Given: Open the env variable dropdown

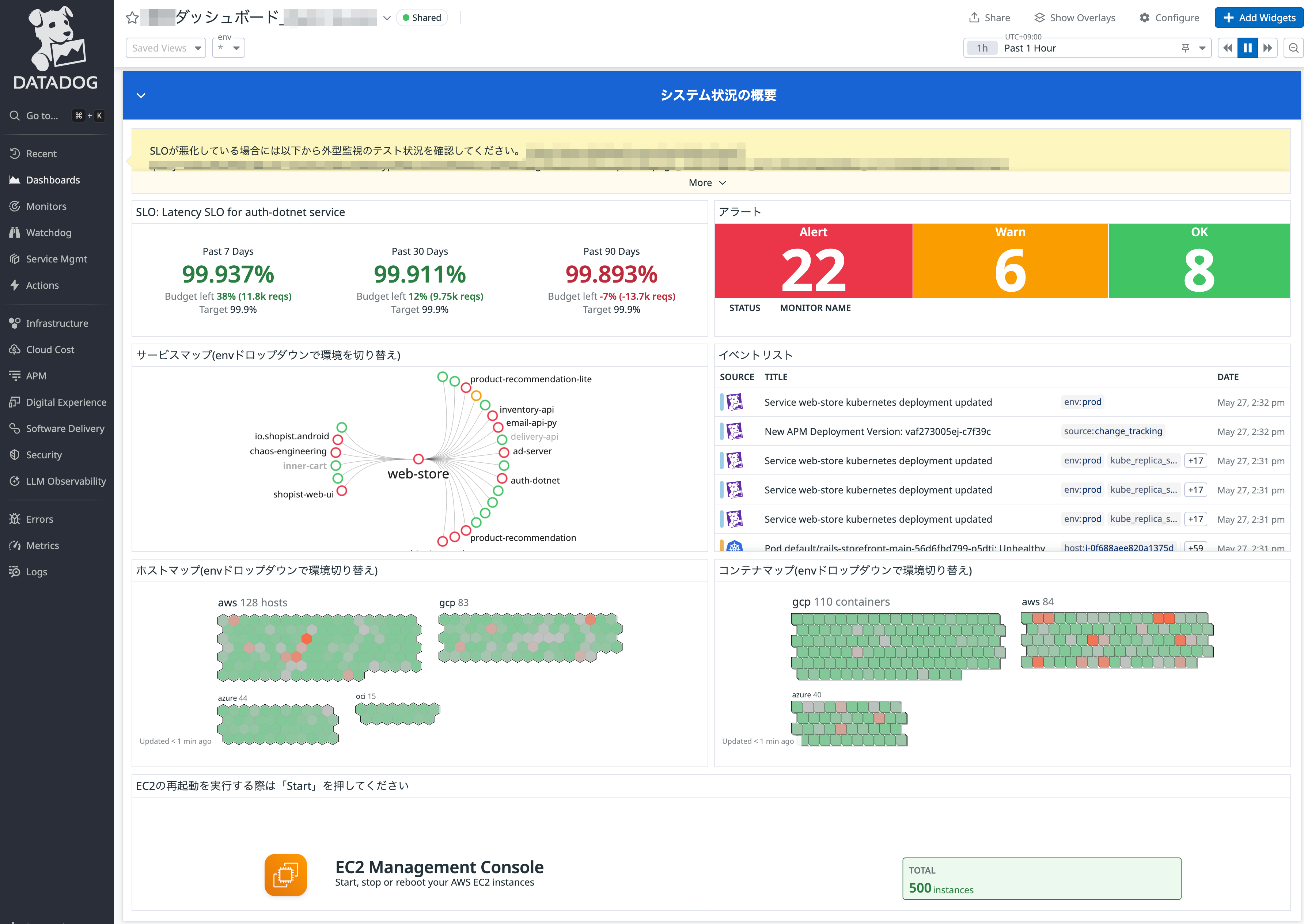Looking at the screenshot, I should (x=229, y=48).
